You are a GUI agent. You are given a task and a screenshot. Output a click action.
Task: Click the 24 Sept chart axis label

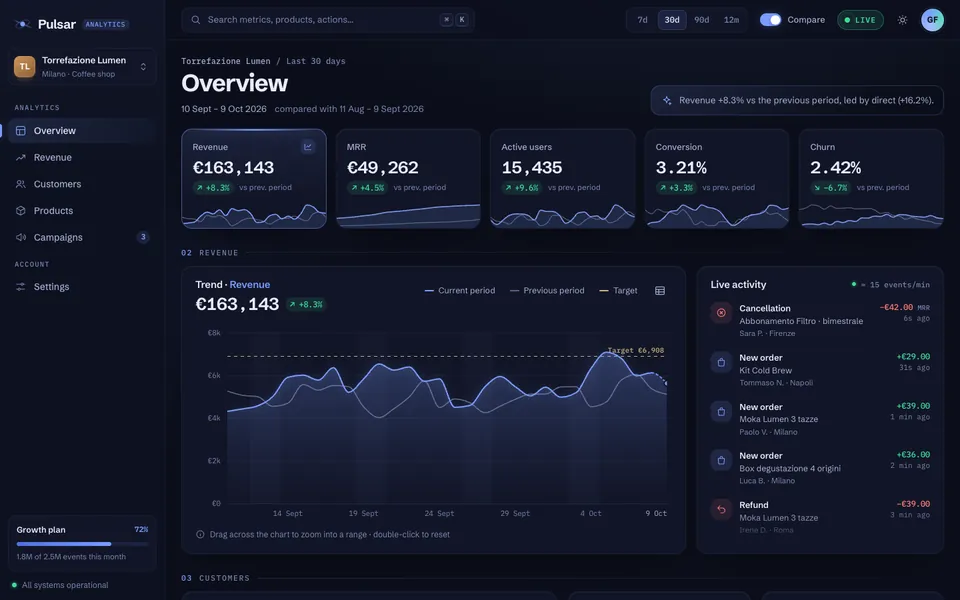click(439, 514)
